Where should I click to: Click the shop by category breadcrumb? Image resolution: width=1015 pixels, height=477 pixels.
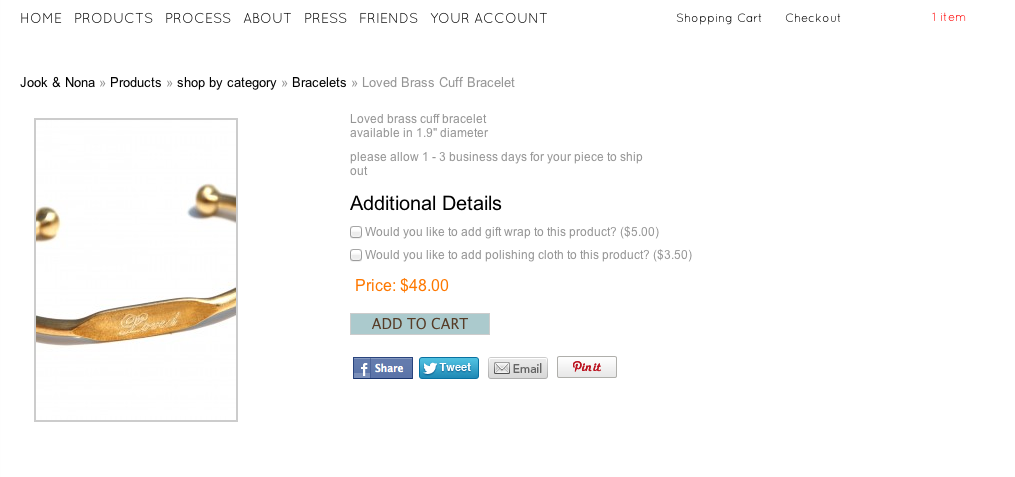point(226,83)
